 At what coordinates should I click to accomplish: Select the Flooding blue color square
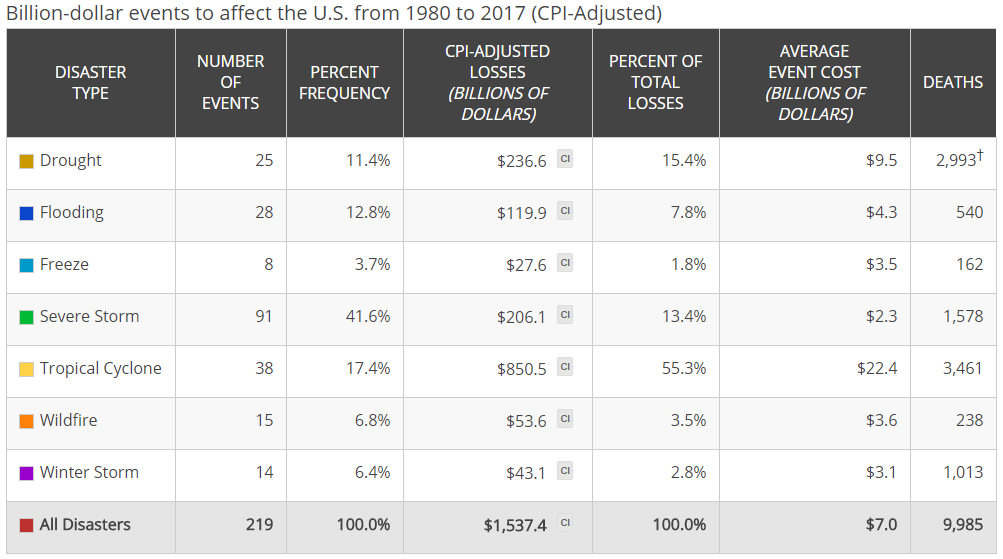tap(27, 213)
